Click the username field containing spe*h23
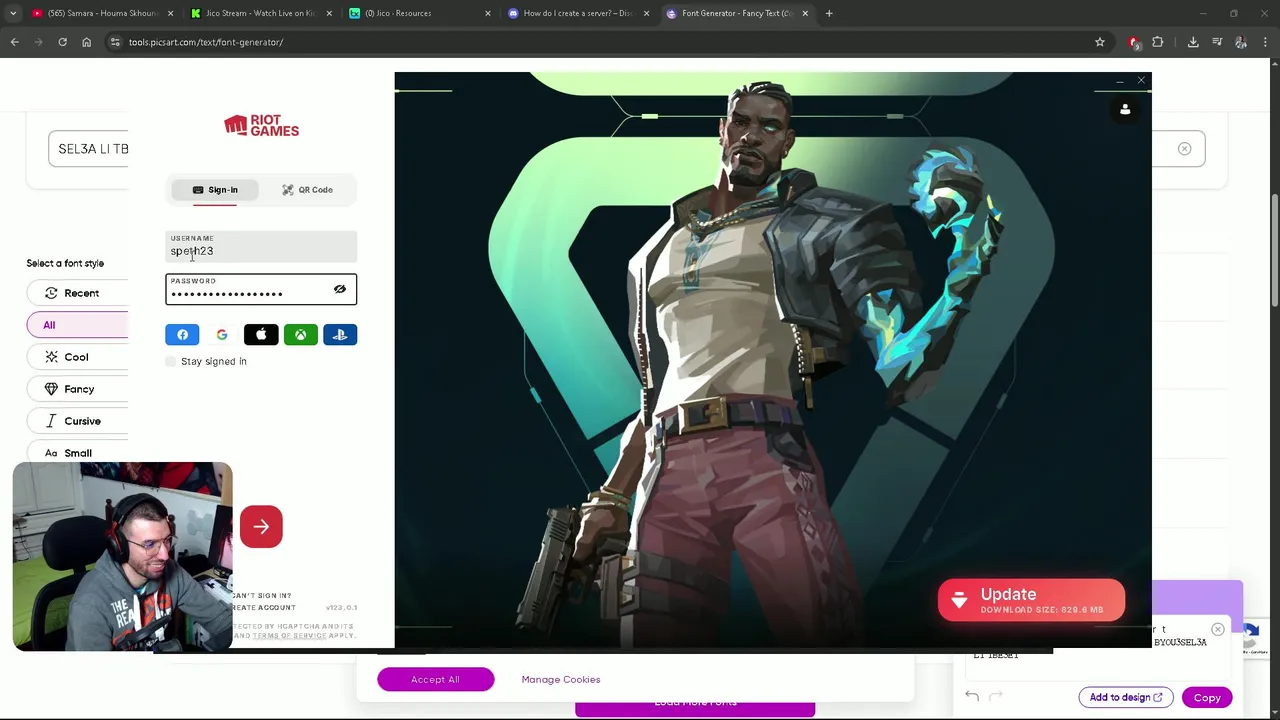The height and width of the screenshot is (720, 1280). click(x=261, y=246)
